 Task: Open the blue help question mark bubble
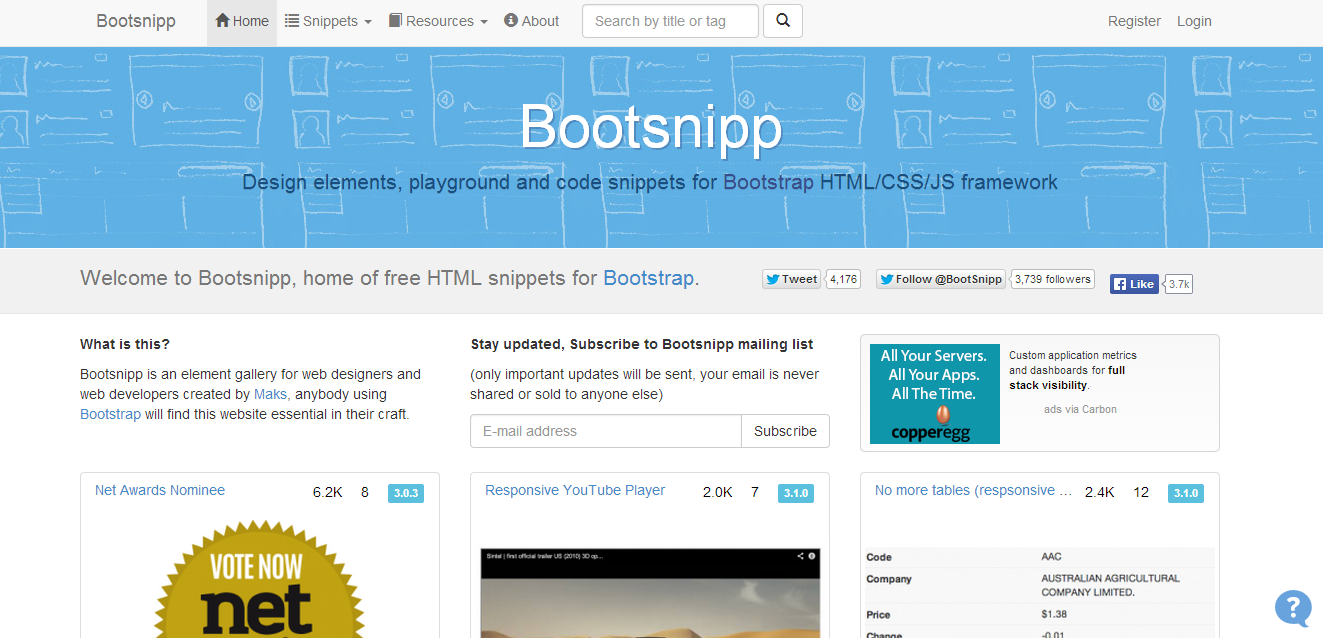click(1293, 607)
